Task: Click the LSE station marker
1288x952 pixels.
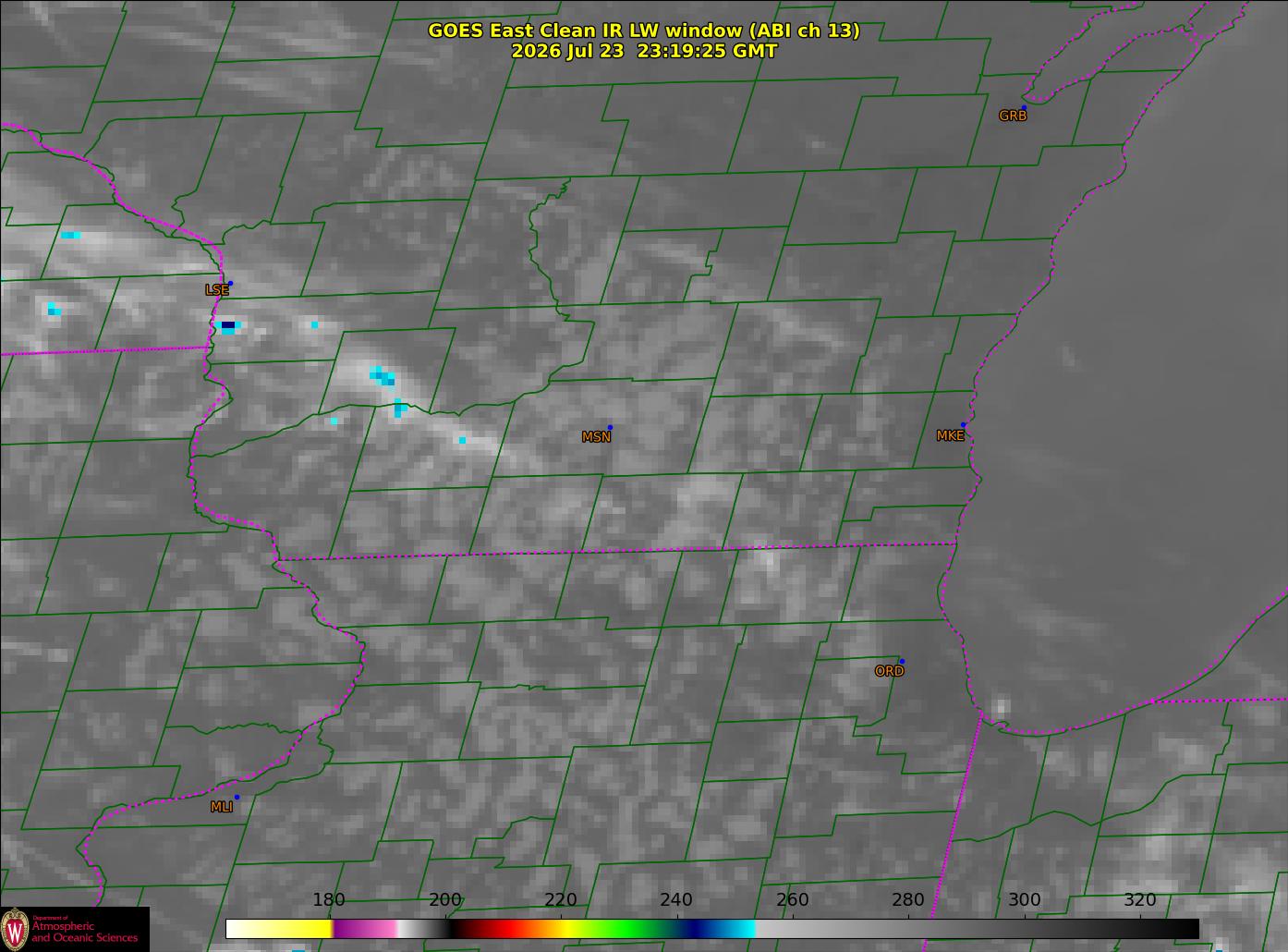Action: coord(230,284)
